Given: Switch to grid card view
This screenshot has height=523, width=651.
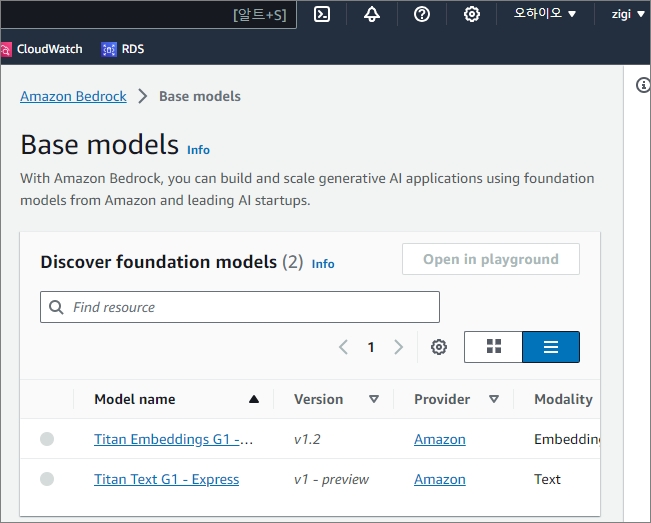Looking at the screenshot, I should [494, 347].
